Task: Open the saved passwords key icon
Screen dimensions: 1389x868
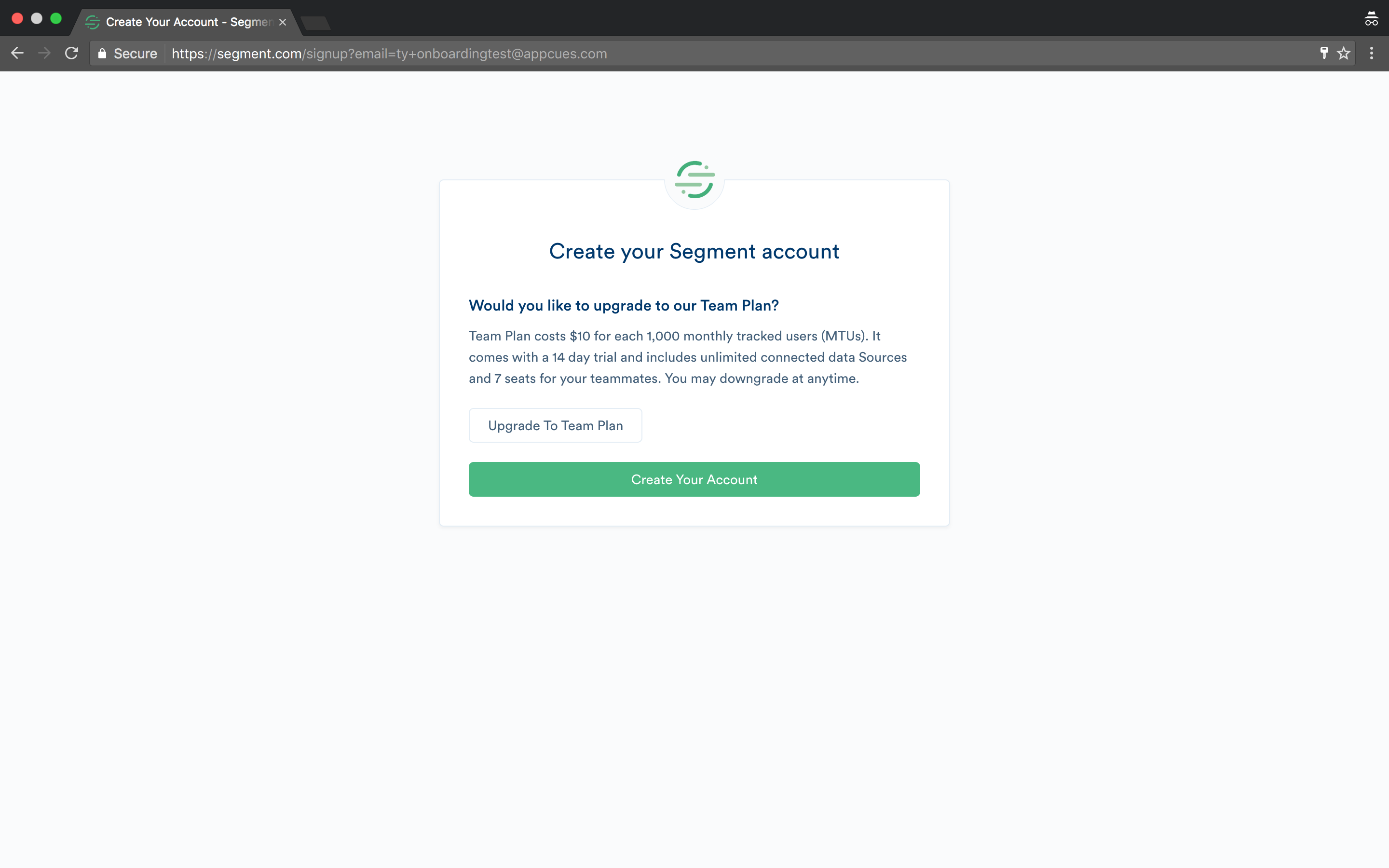Action: pos(1324,54)
